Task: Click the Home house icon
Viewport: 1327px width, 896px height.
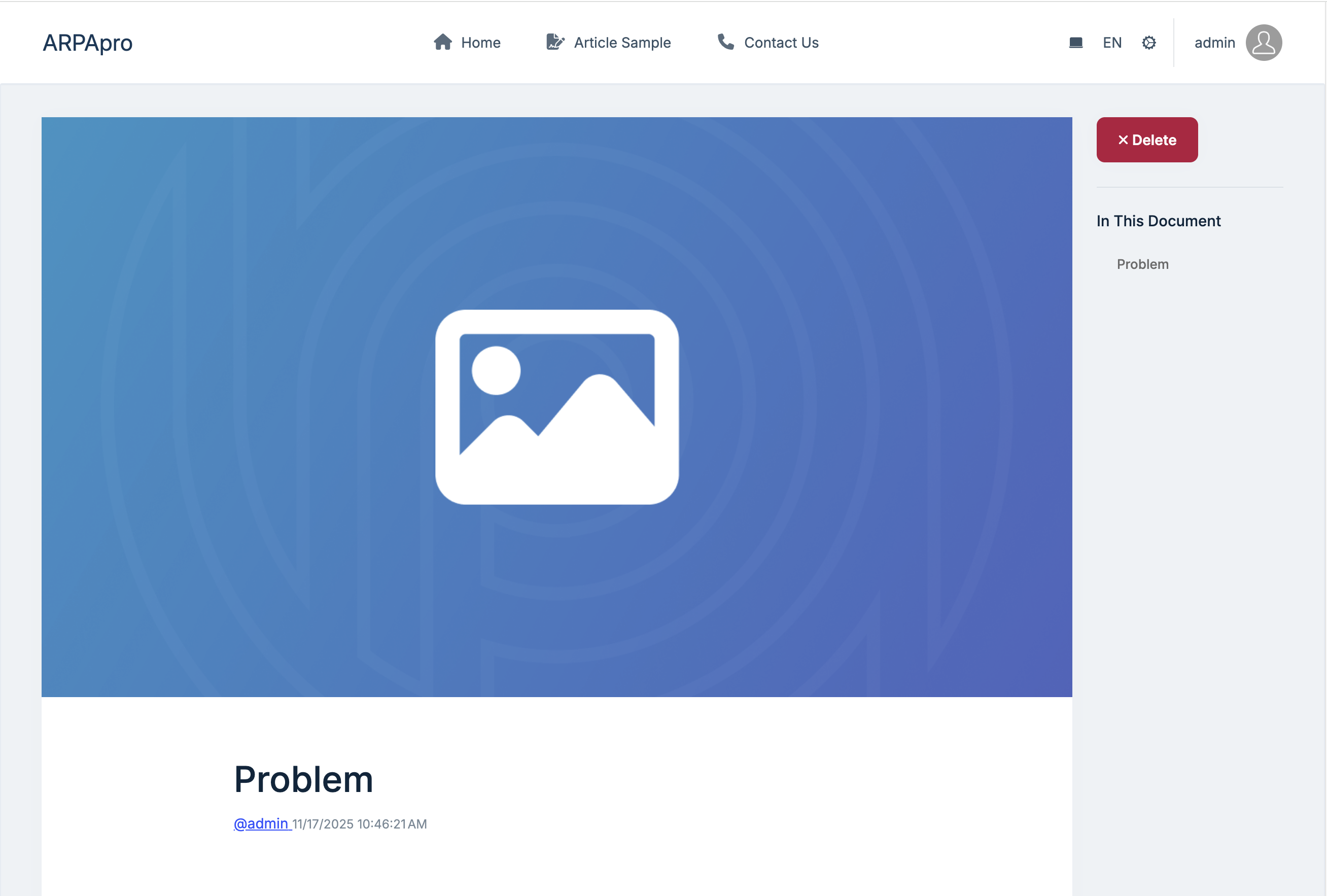Action: (442, 42)
